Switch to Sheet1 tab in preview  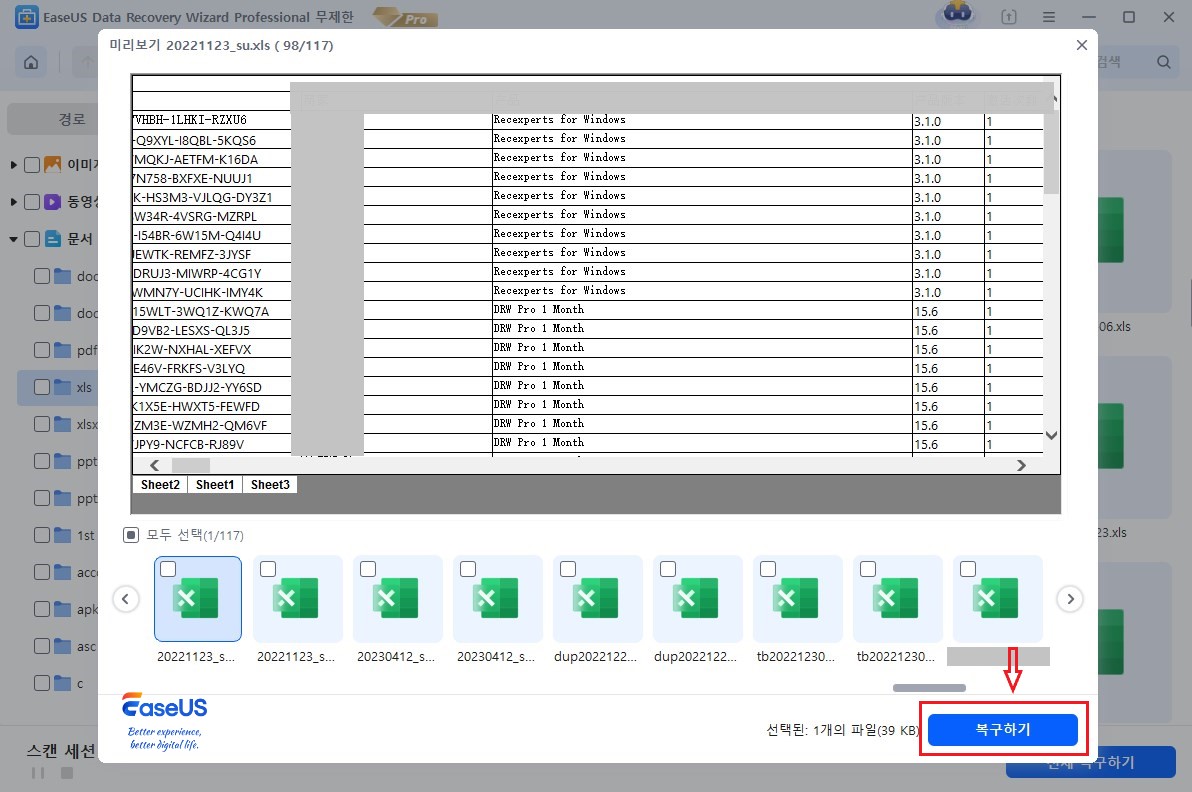[x=215, y=484]
